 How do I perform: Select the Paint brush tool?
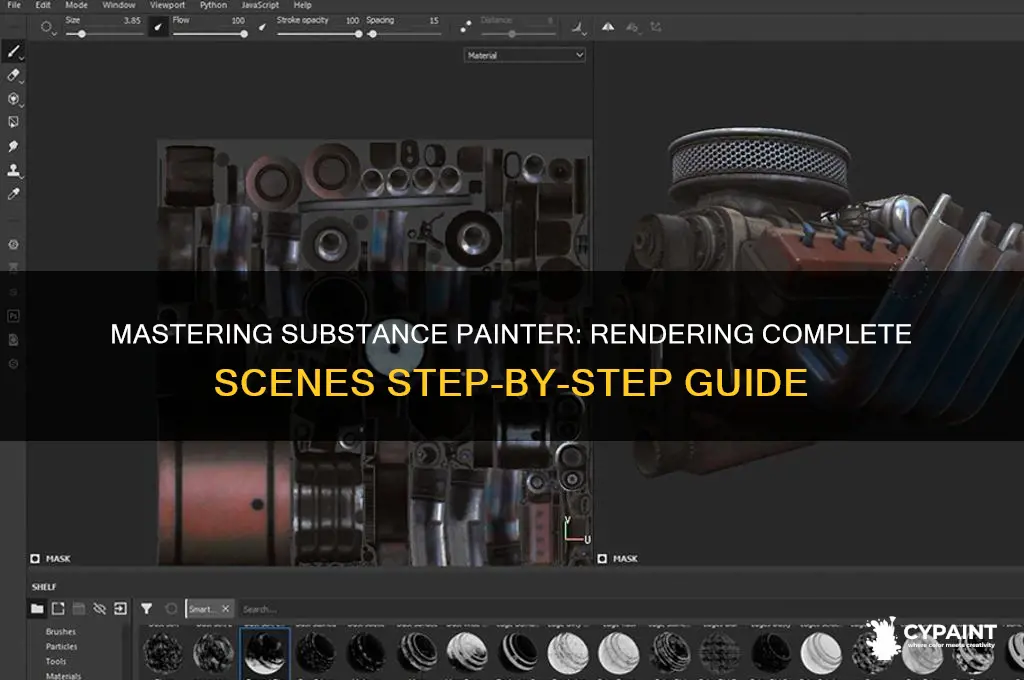(13, 51)
